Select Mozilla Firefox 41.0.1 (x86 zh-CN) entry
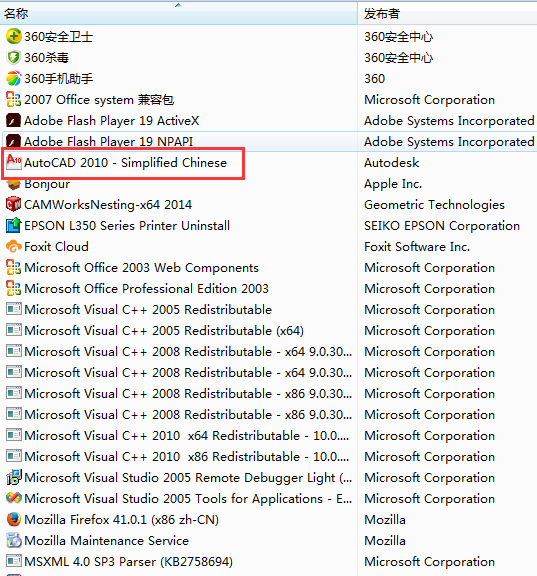Screen dimensions: 537x576 coord(122,519)
